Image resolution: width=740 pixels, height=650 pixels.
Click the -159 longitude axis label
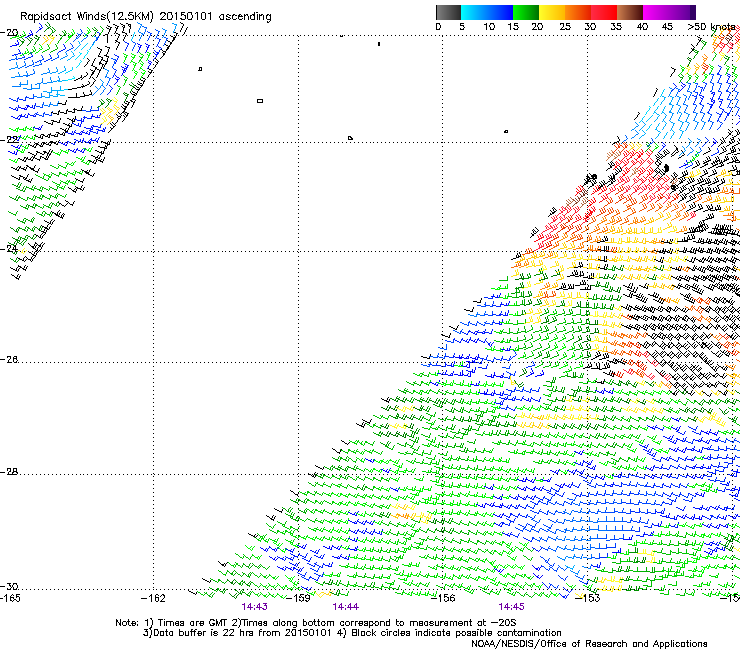pos(298,599)
